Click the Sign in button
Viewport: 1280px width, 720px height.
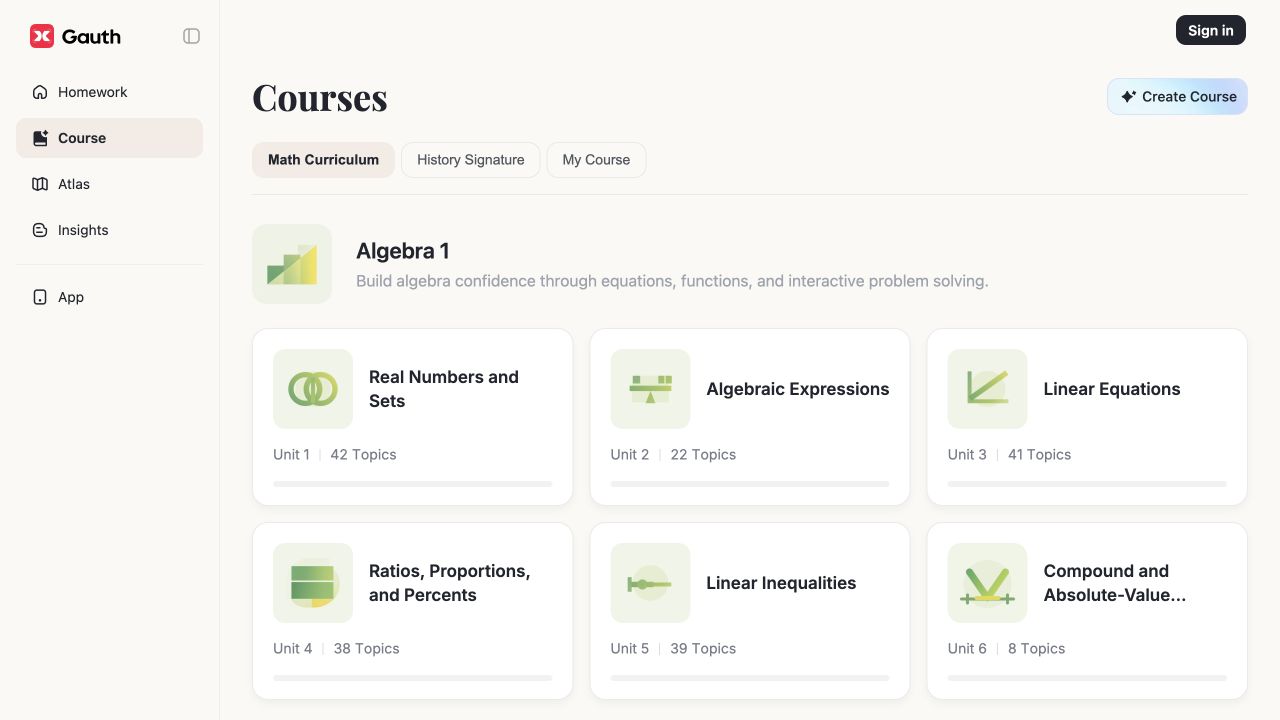point(1210,30)
